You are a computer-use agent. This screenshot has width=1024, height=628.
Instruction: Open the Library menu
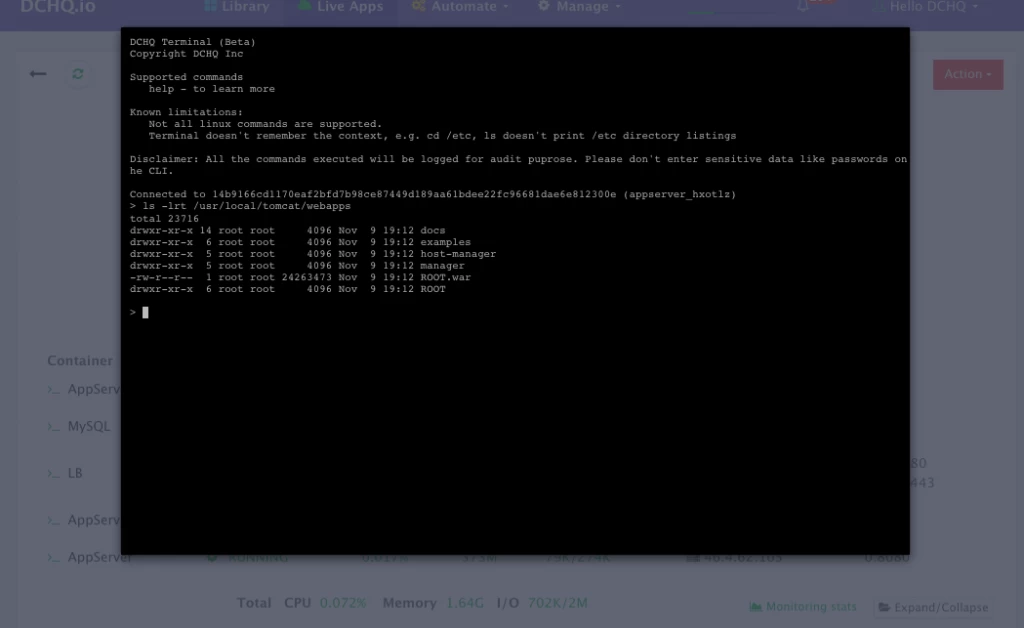point(237,7)
